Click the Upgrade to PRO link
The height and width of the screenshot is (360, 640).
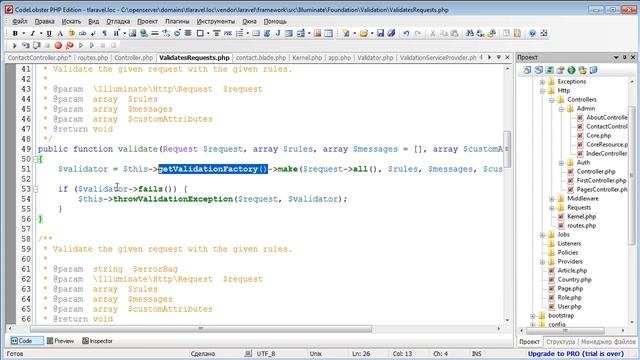point(576,353)
